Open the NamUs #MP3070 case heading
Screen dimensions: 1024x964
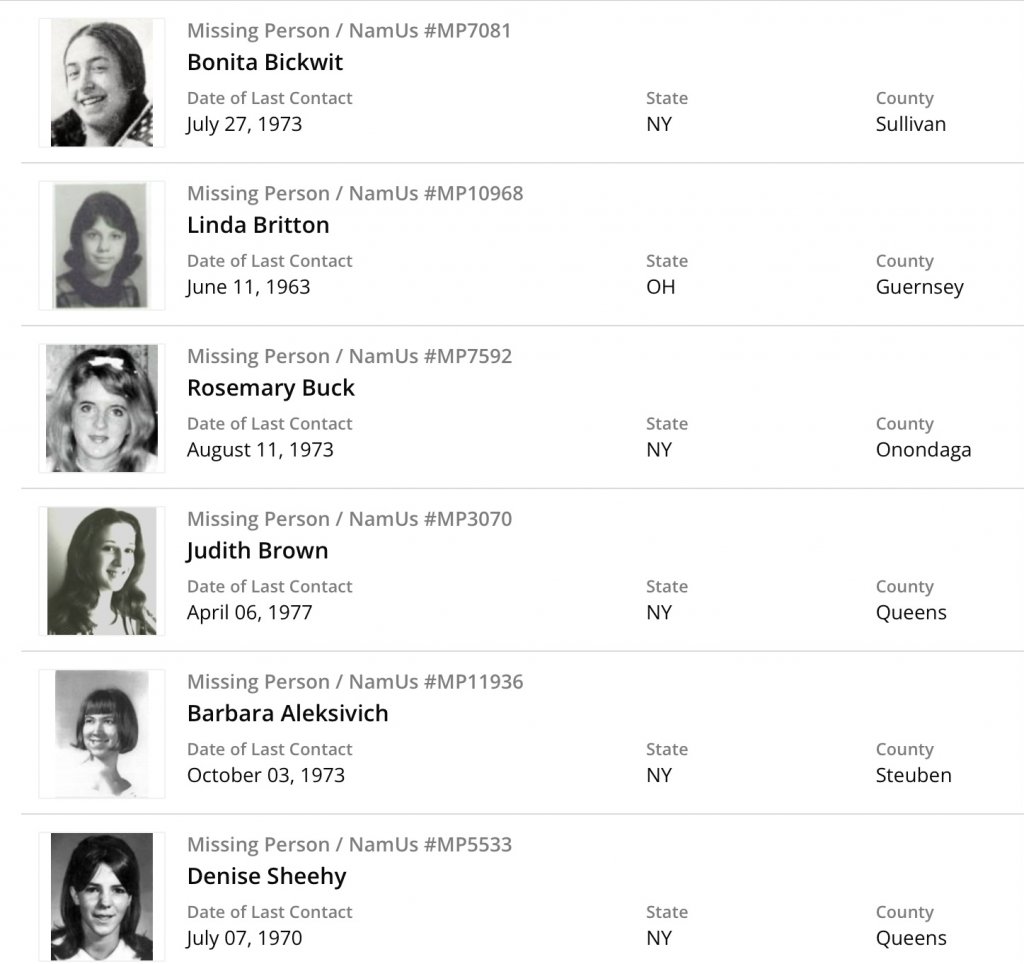[x=349, y=520]
